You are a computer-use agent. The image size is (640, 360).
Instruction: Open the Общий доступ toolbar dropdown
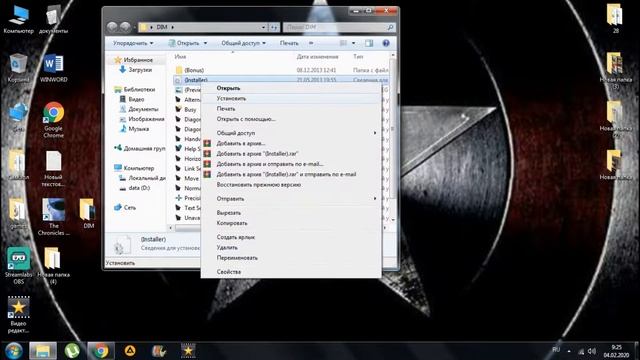(x=243, y=43)
